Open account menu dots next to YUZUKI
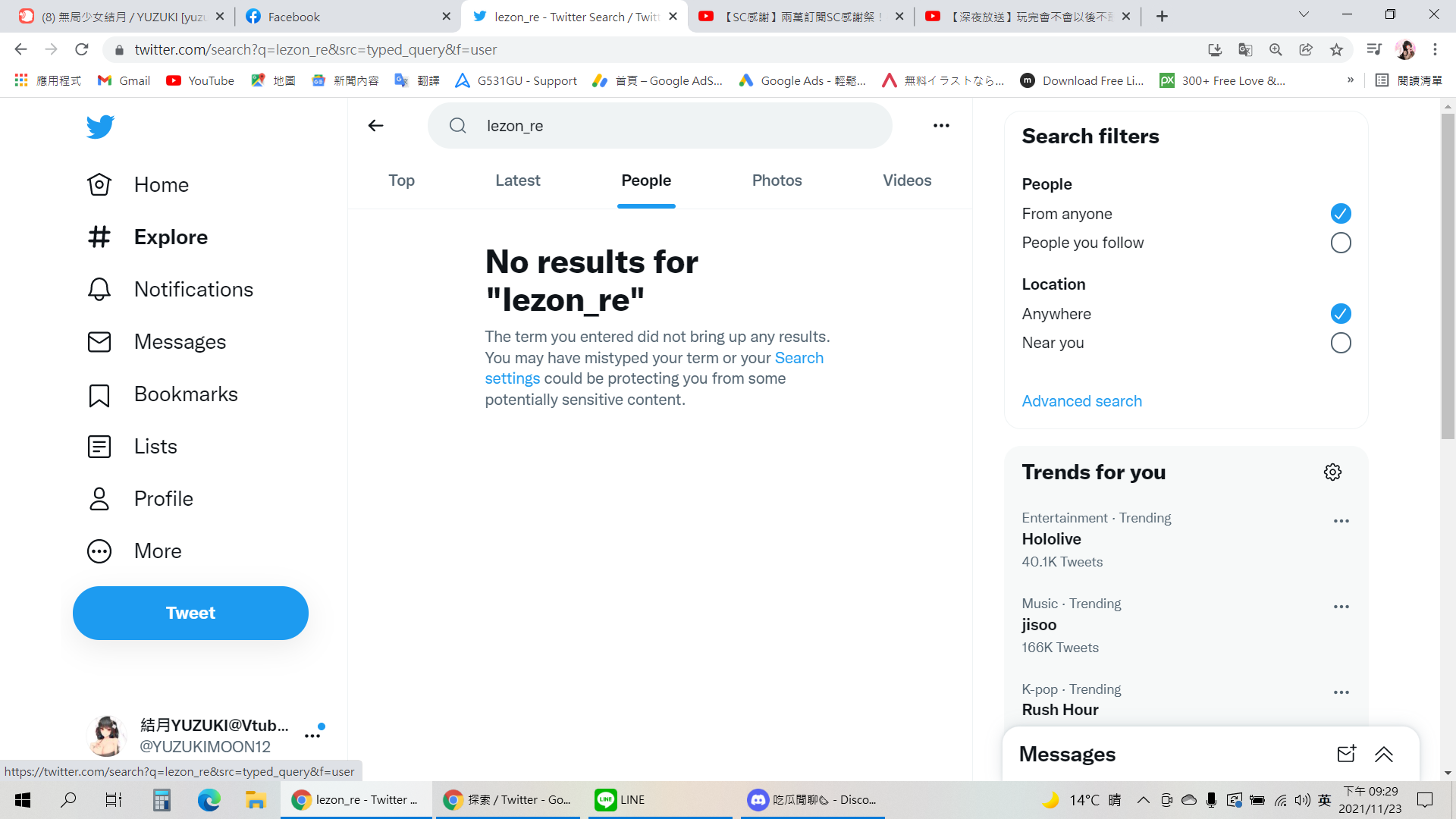Screen dimensions: 1456x819 pos(312,736)
